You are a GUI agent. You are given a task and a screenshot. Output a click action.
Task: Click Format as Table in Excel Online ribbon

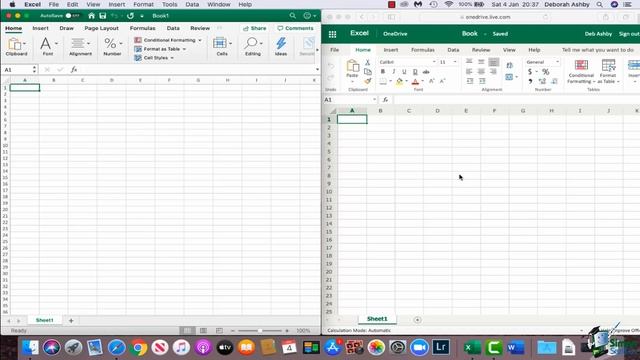[608, 71]
